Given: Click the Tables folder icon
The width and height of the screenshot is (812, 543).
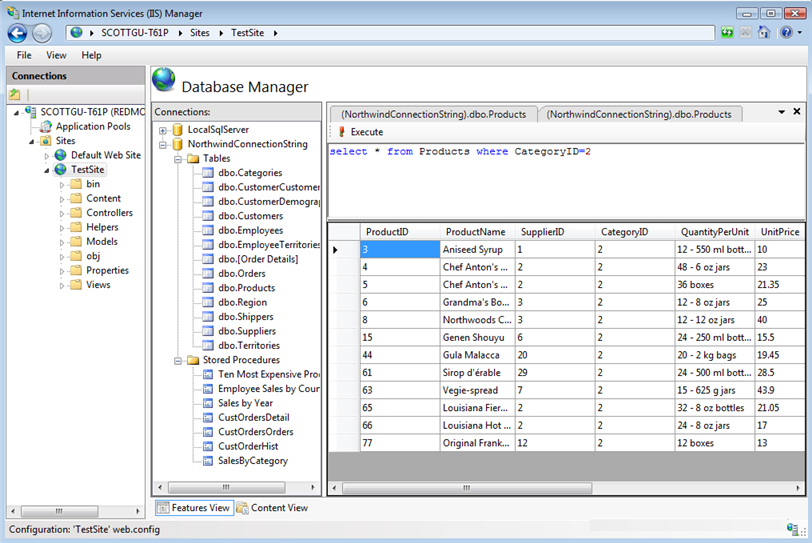Looking at the screenshot, I should pyautogui.click(x=193, y=158).
